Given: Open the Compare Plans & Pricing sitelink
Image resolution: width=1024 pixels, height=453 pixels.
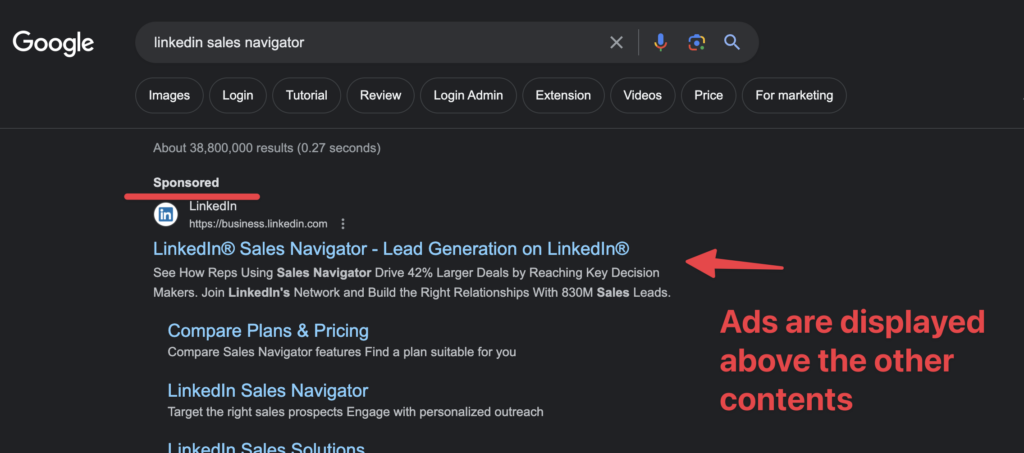Looking at the screenshot, I should pos(268,330).
